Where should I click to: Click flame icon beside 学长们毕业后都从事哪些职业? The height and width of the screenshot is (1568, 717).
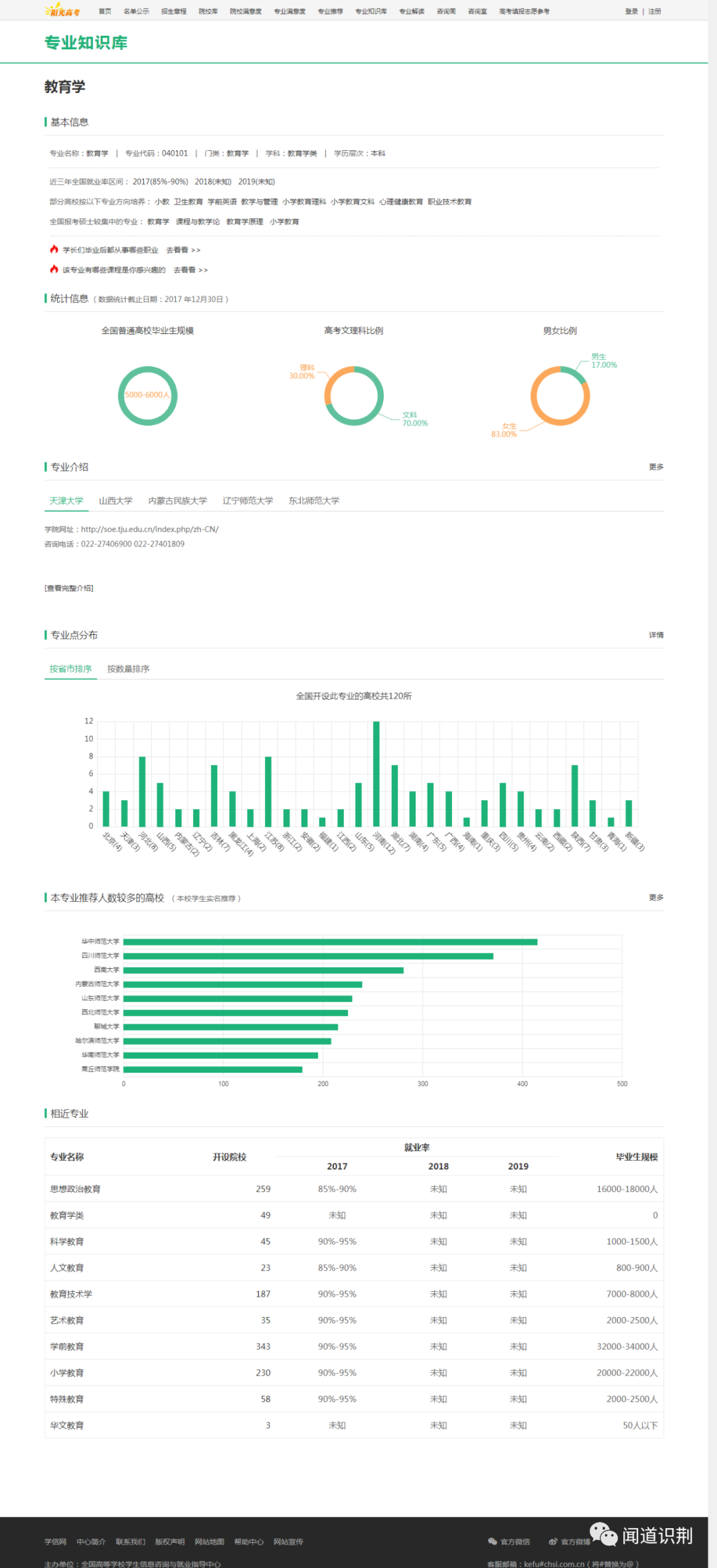[54, 249]
